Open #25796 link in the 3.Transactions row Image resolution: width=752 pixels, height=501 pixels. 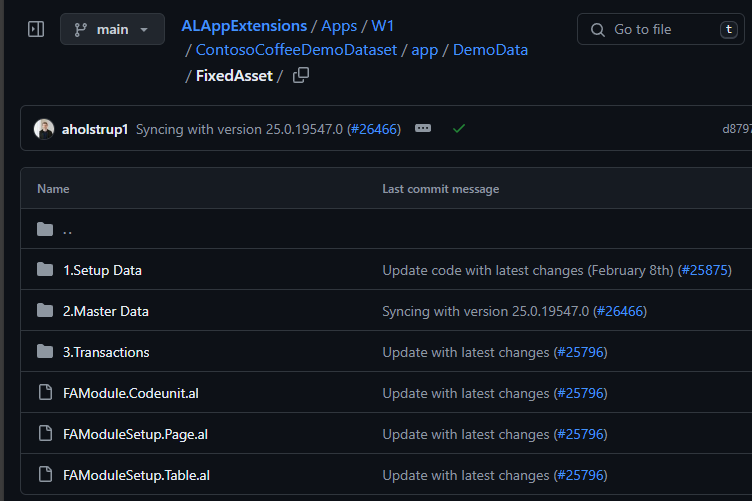(580, 352)
